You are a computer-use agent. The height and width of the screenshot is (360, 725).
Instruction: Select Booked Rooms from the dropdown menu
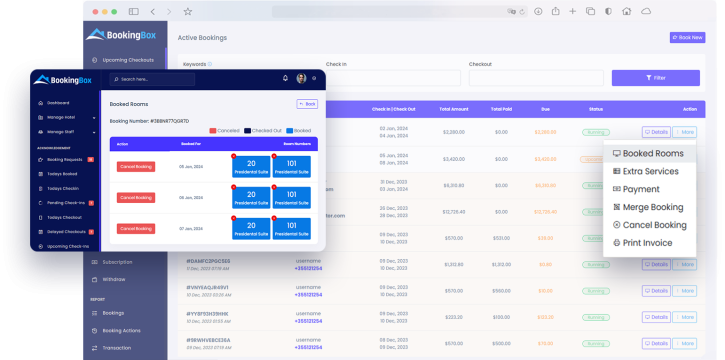coord(649,153)
